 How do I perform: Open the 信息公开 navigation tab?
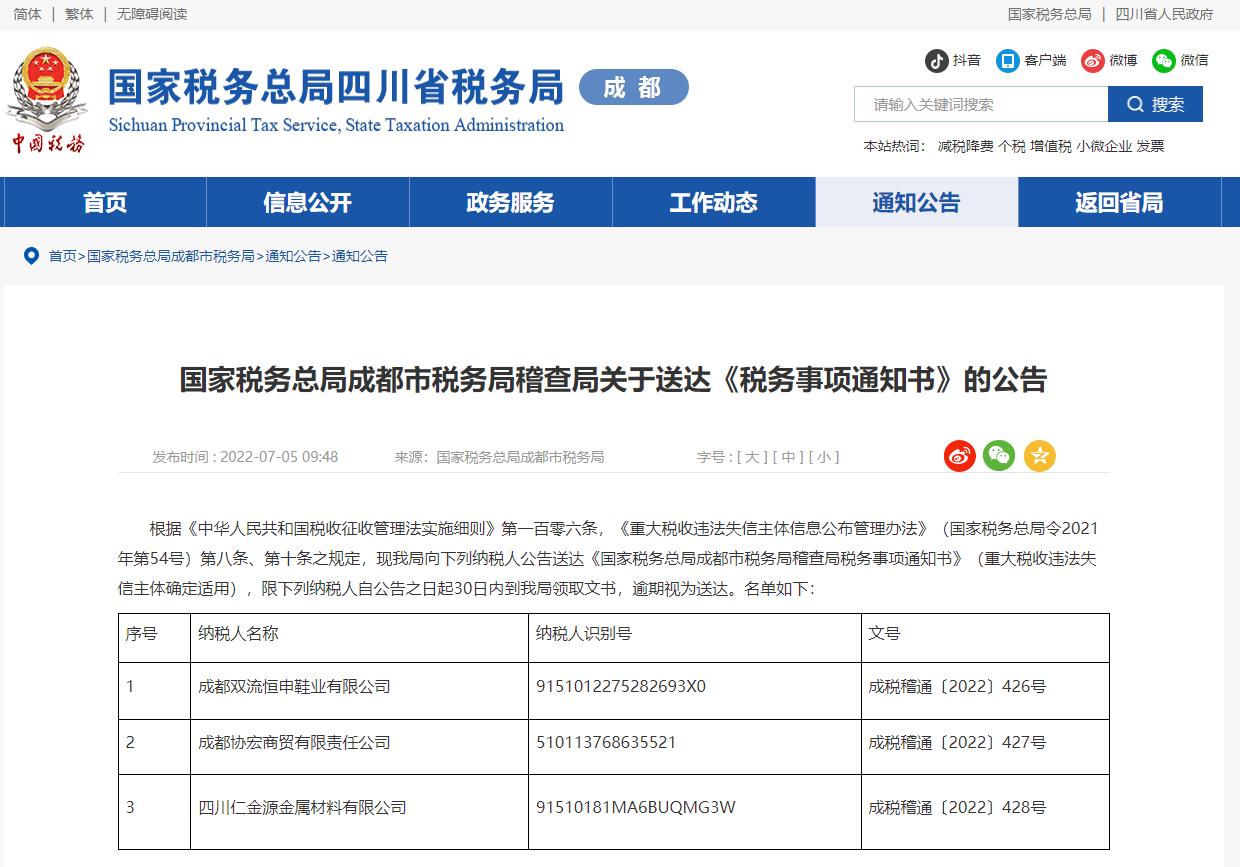[308, 202]
